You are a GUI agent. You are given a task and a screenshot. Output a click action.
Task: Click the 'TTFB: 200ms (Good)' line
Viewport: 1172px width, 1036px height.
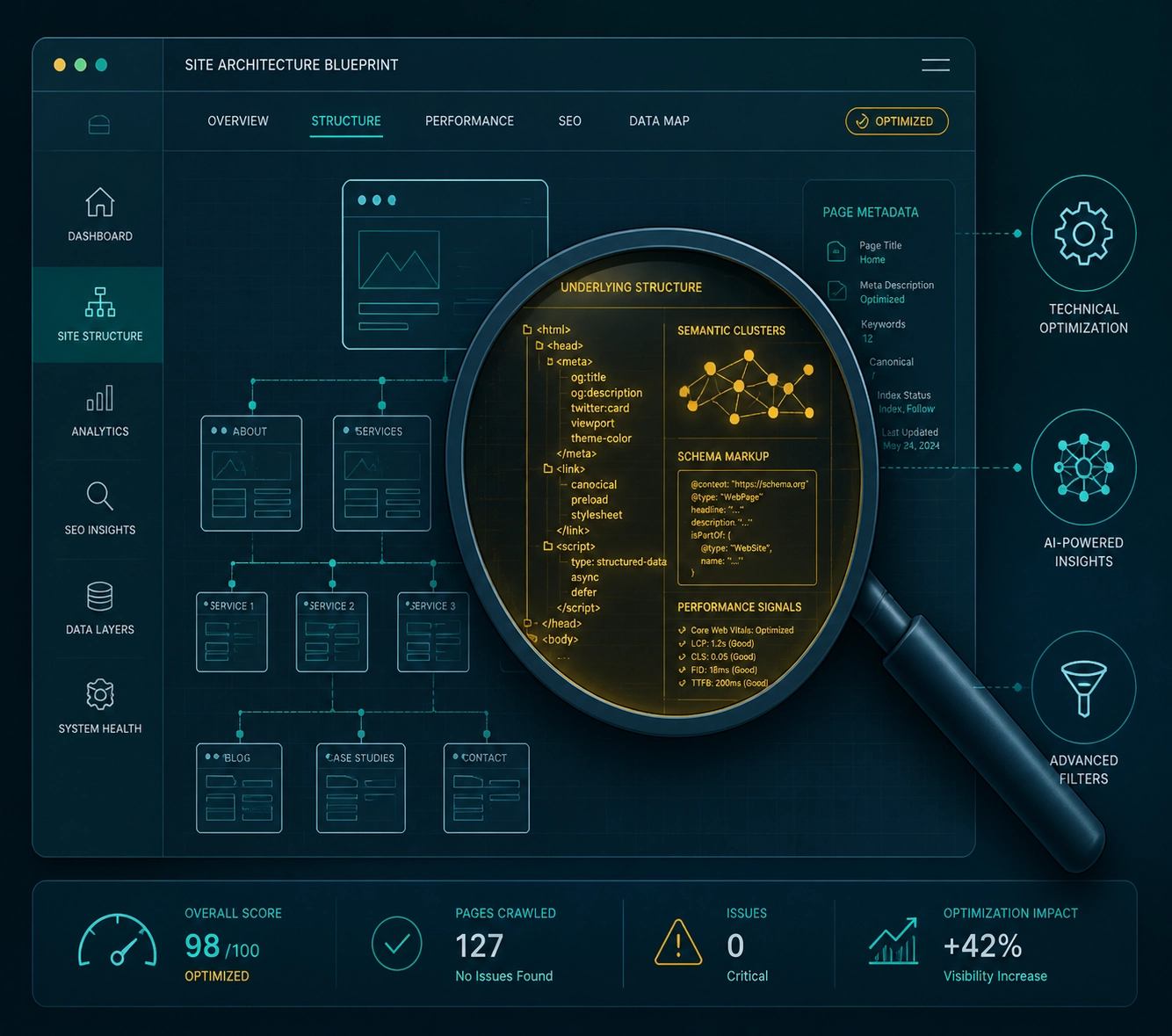(729, 683)
